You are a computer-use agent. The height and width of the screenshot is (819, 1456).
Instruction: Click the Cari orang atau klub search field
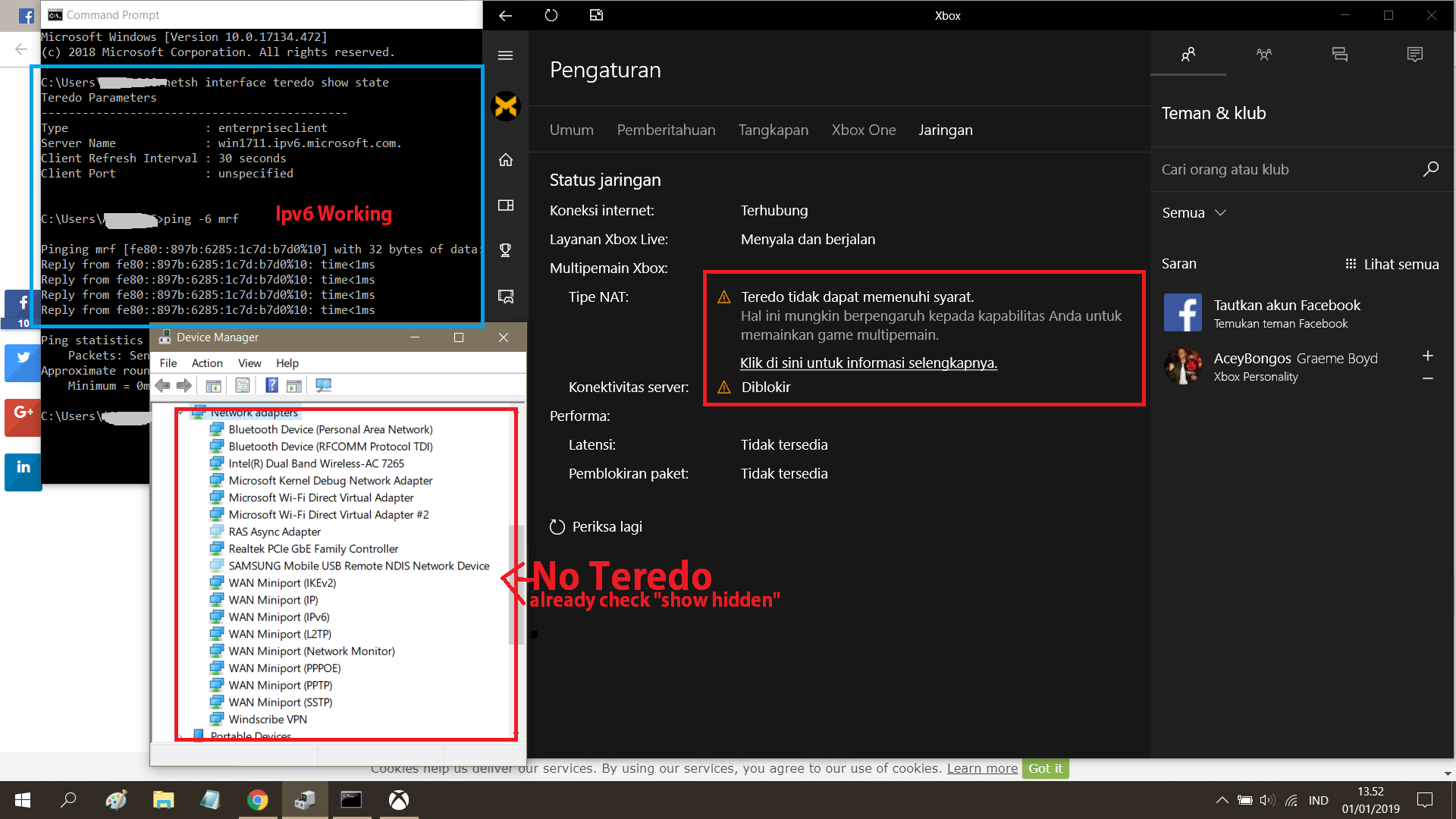click(1289, 169)
